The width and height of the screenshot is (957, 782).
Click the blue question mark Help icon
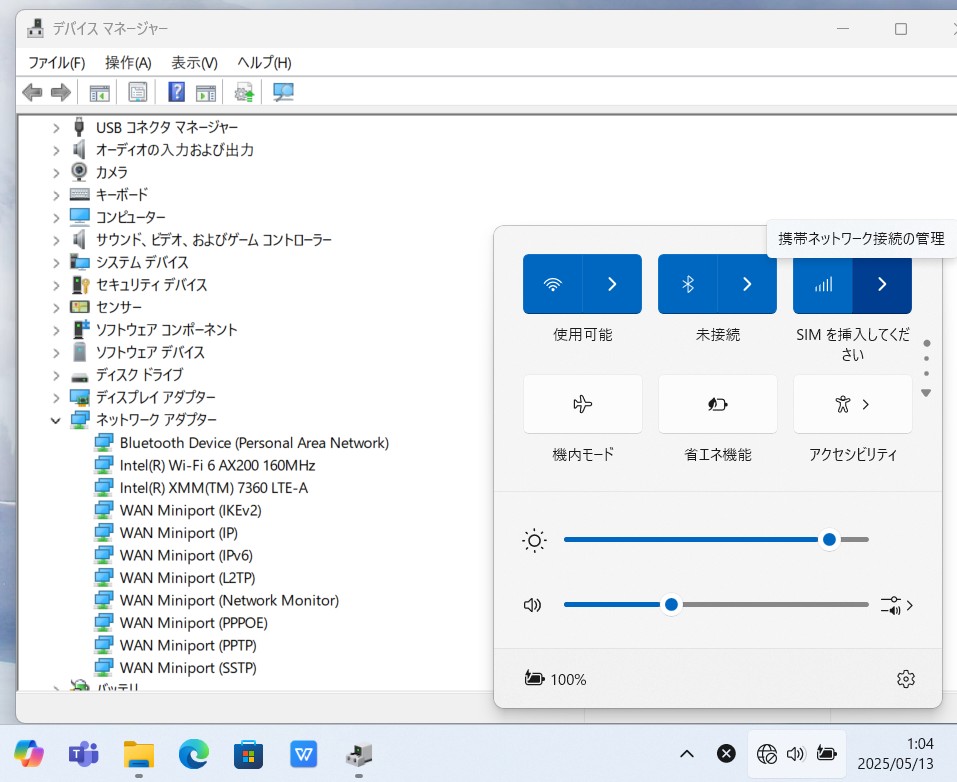click(x=176, y=92)
